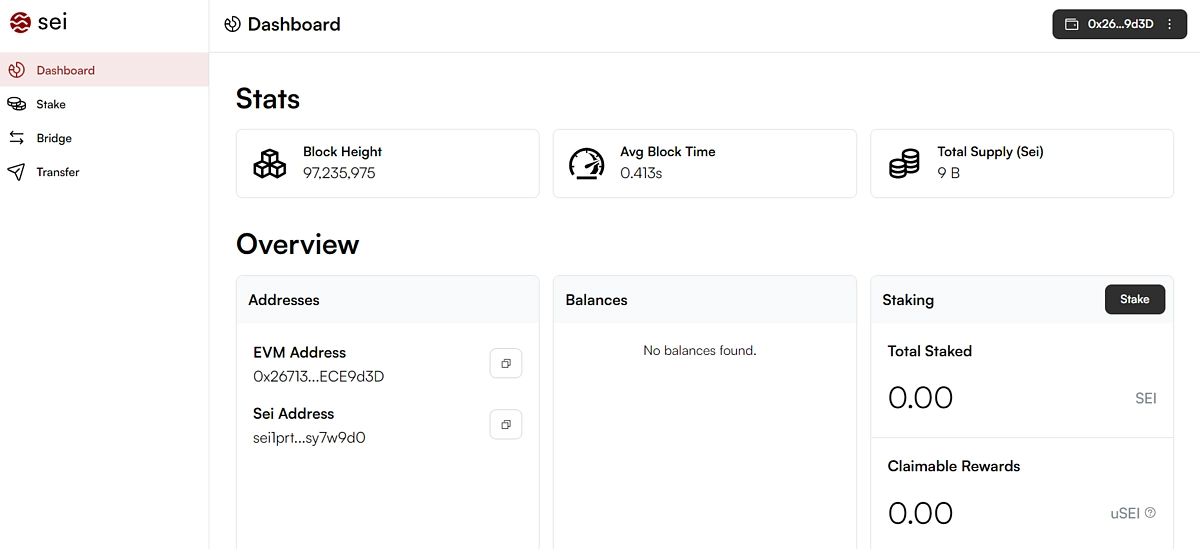Copy the EVM Address

pos(506,364)
